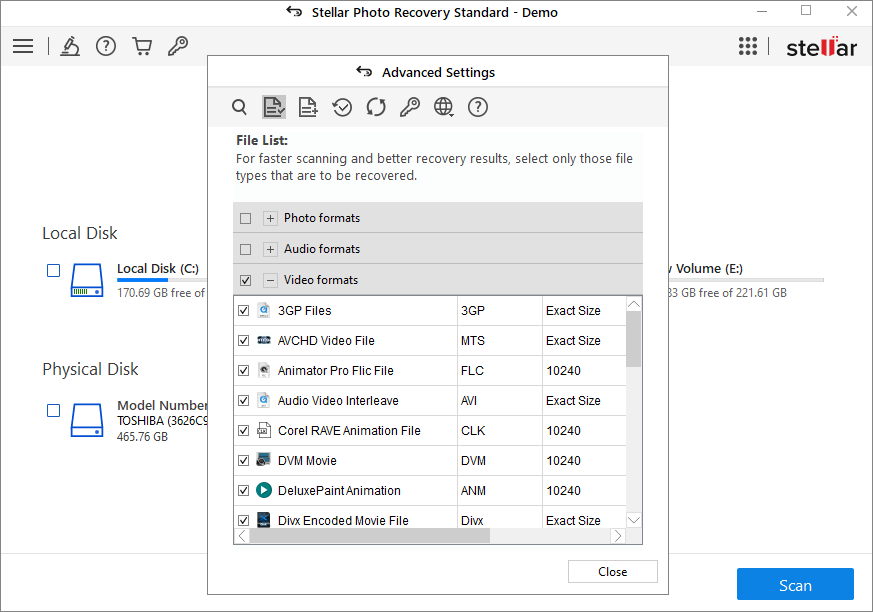Select the resume recovery clock icon
Screen dimensions: 873x612
[342, 107]
